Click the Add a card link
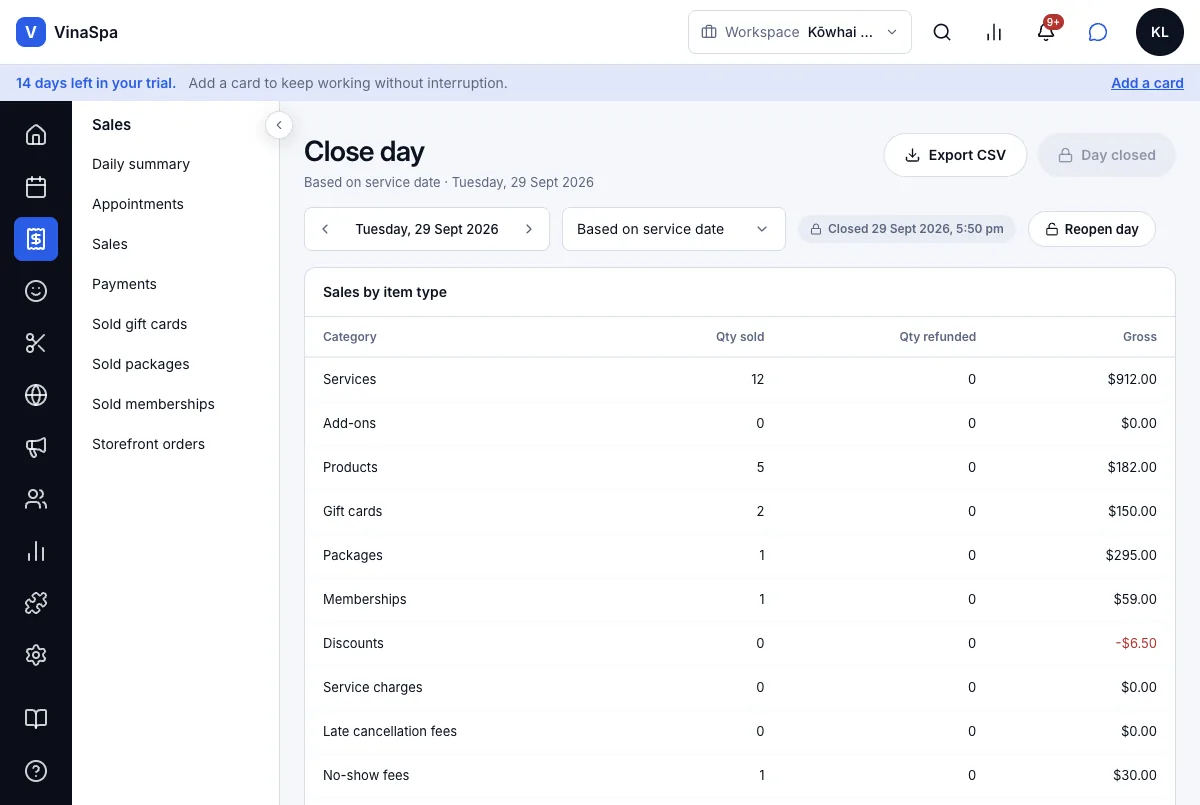 pos(1147,83)
